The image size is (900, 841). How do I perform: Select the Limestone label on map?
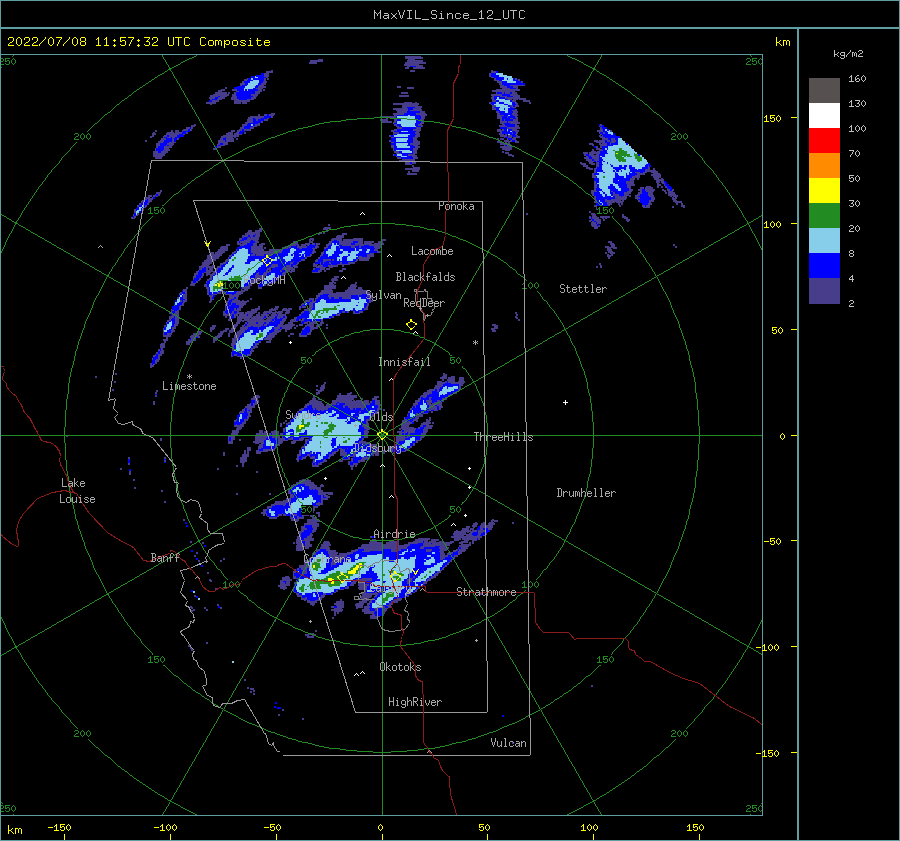tap(189, 386)
